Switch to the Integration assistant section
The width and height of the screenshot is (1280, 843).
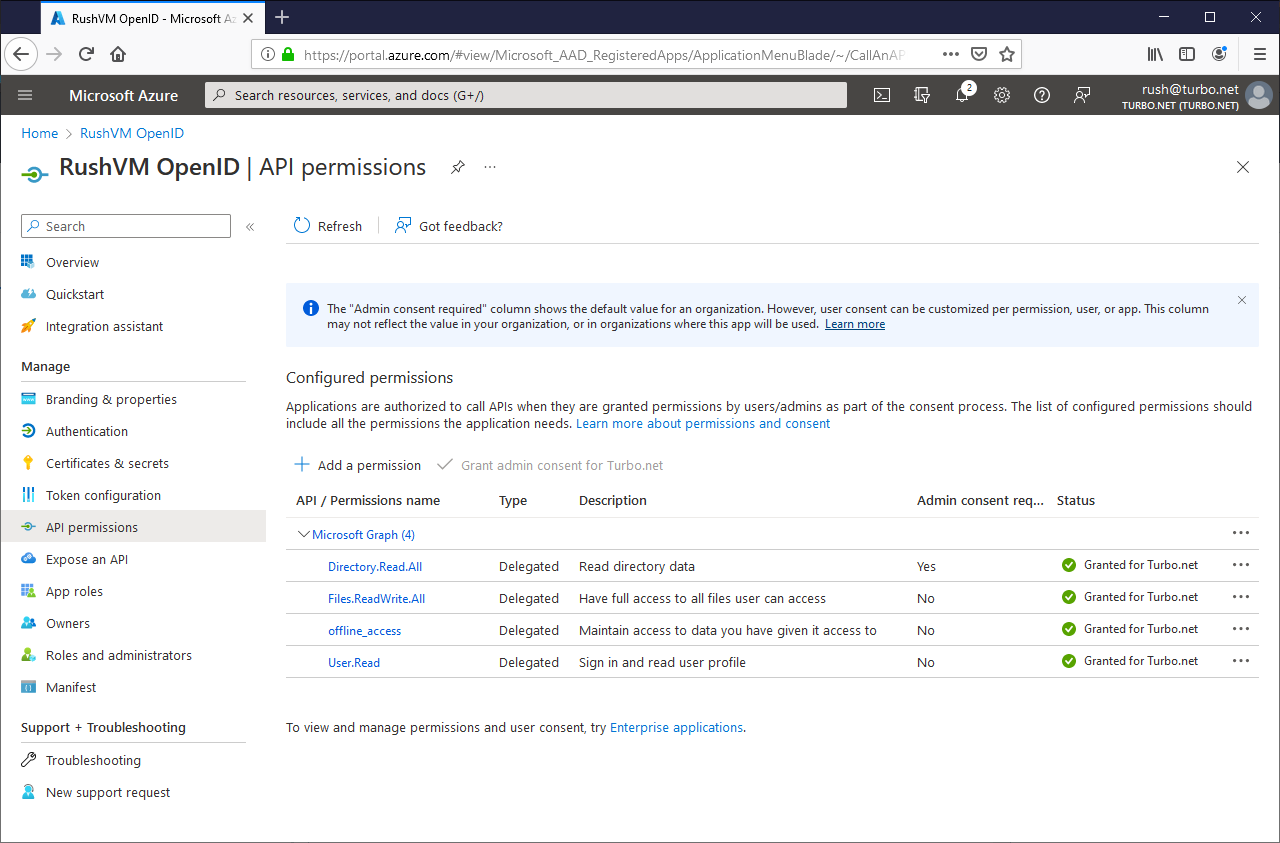(105, 326)
